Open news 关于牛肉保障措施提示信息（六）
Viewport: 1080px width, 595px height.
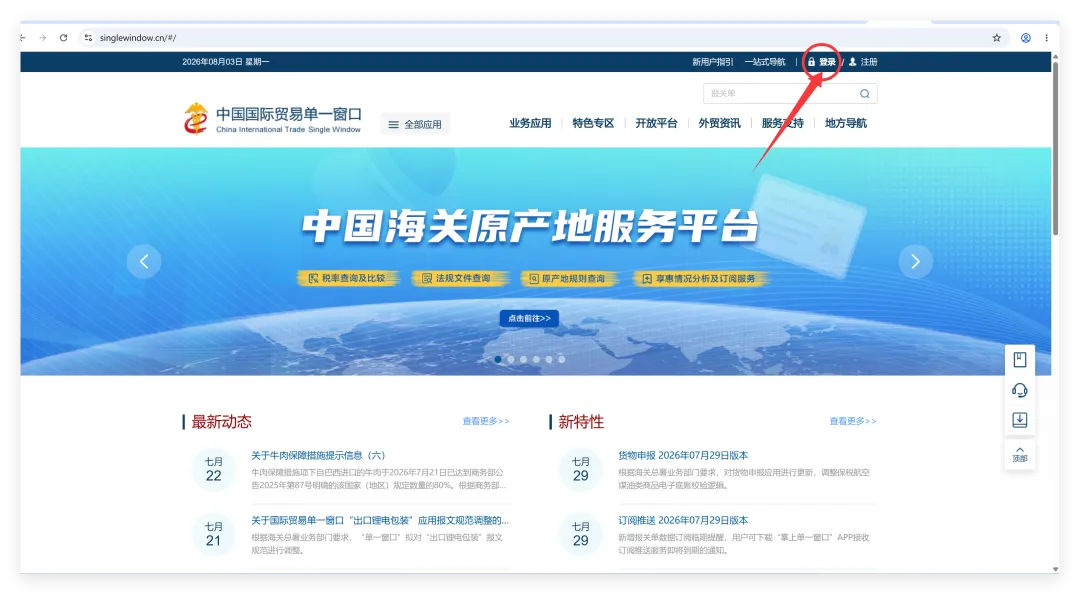pos(318,455)
